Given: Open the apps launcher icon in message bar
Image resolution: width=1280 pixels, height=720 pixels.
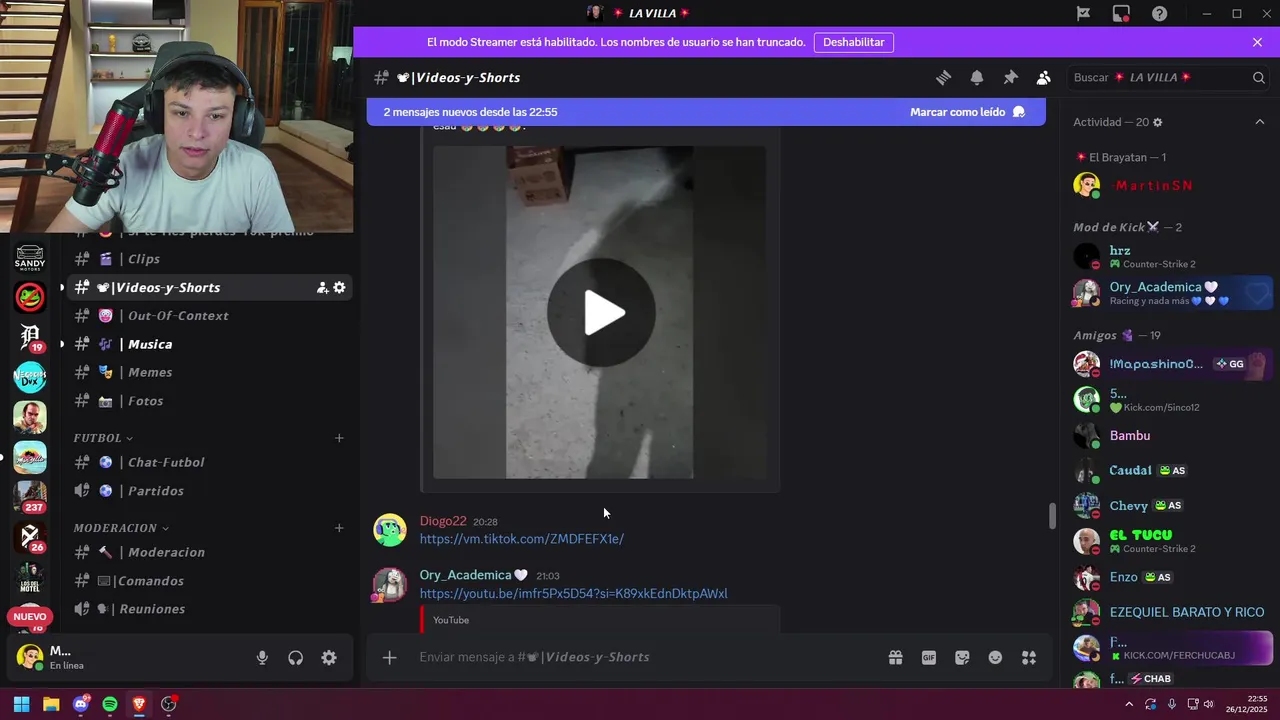Looking at the screenshot, I should (1029, 657).
